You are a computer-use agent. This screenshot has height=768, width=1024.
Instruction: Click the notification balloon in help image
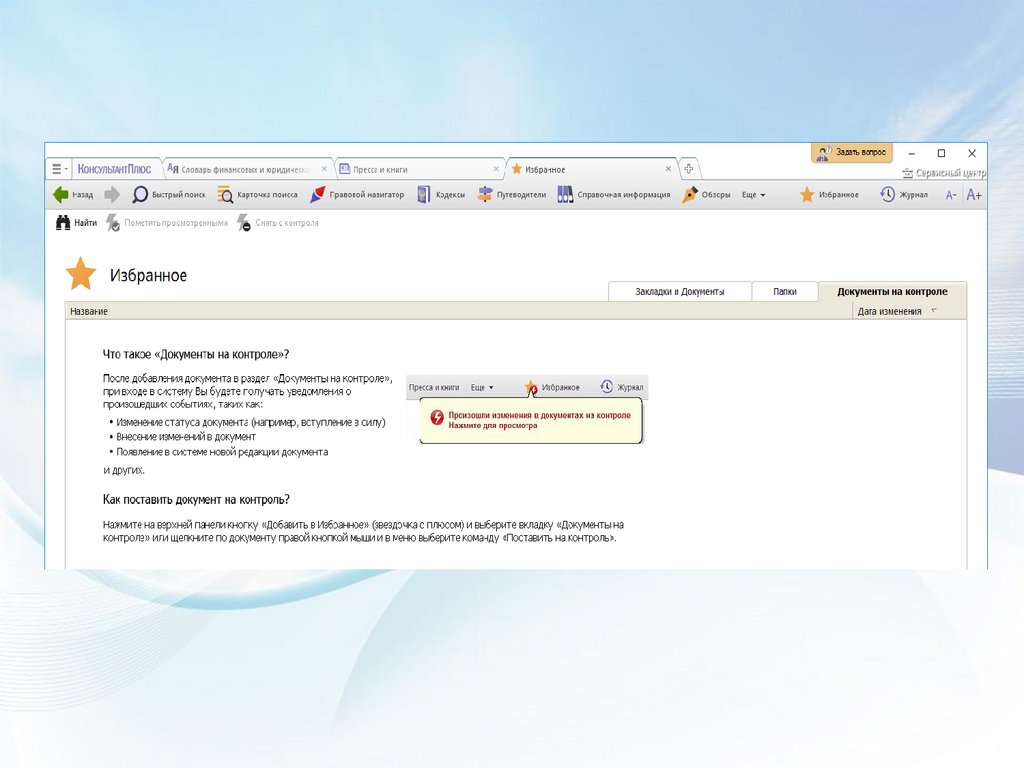tap(531, 420)
